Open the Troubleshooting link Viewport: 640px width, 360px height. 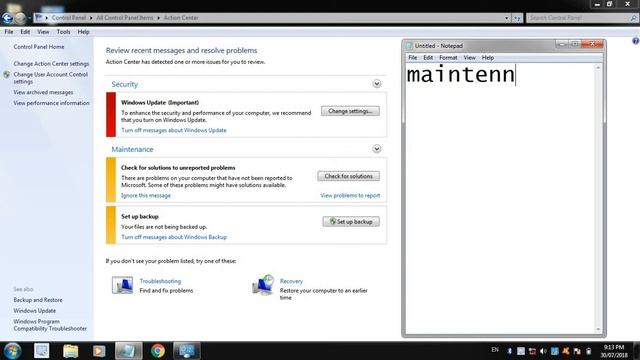[160, 281]
